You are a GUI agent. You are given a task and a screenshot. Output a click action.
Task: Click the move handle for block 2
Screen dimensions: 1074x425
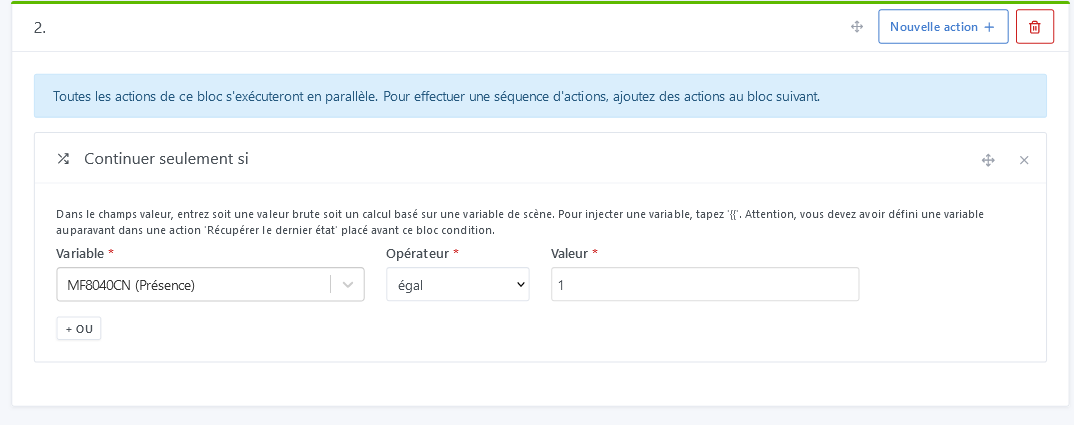(857, 27)
